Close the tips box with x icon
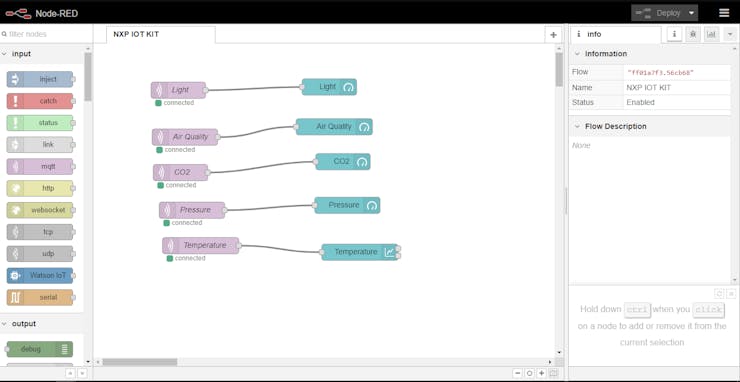This screenshot has height=382, width=740. point(731,294)
